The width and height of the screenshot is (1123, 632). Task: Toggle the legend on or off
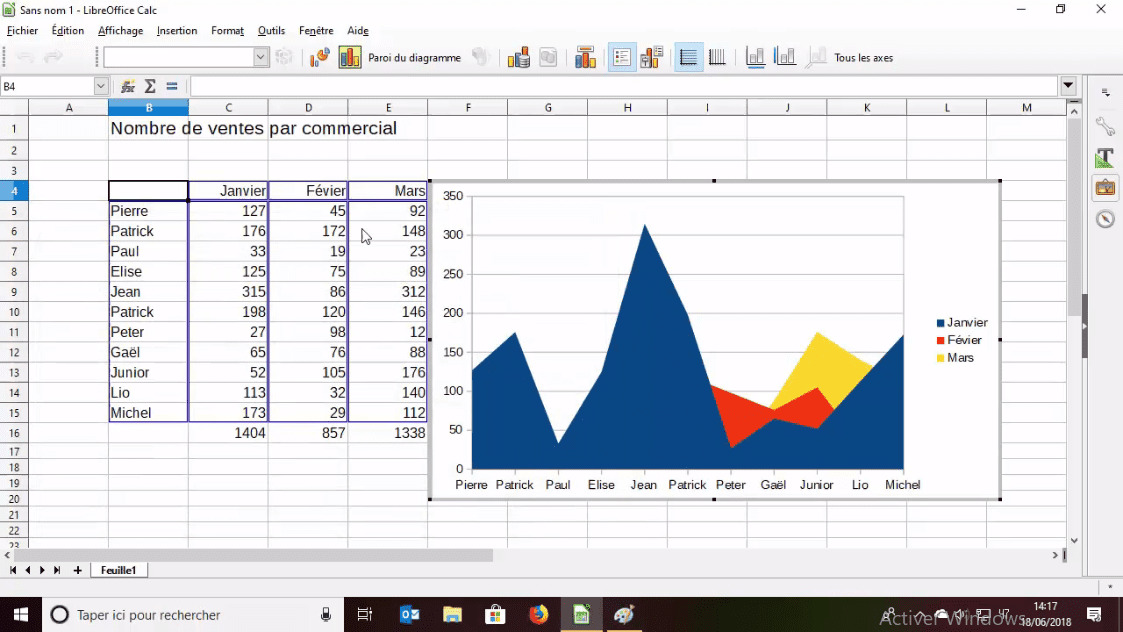623,57
